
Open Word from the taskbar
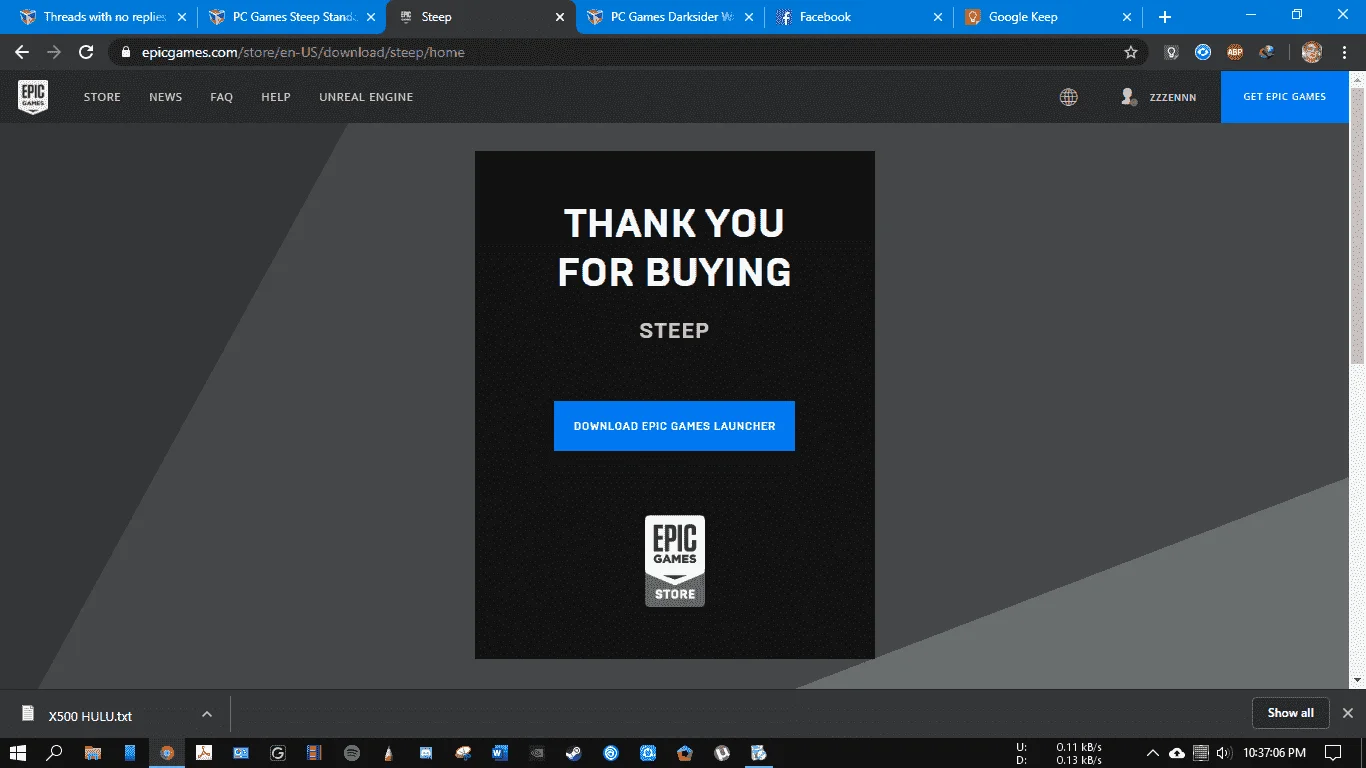pyautogui.click(x=500, y=752)
